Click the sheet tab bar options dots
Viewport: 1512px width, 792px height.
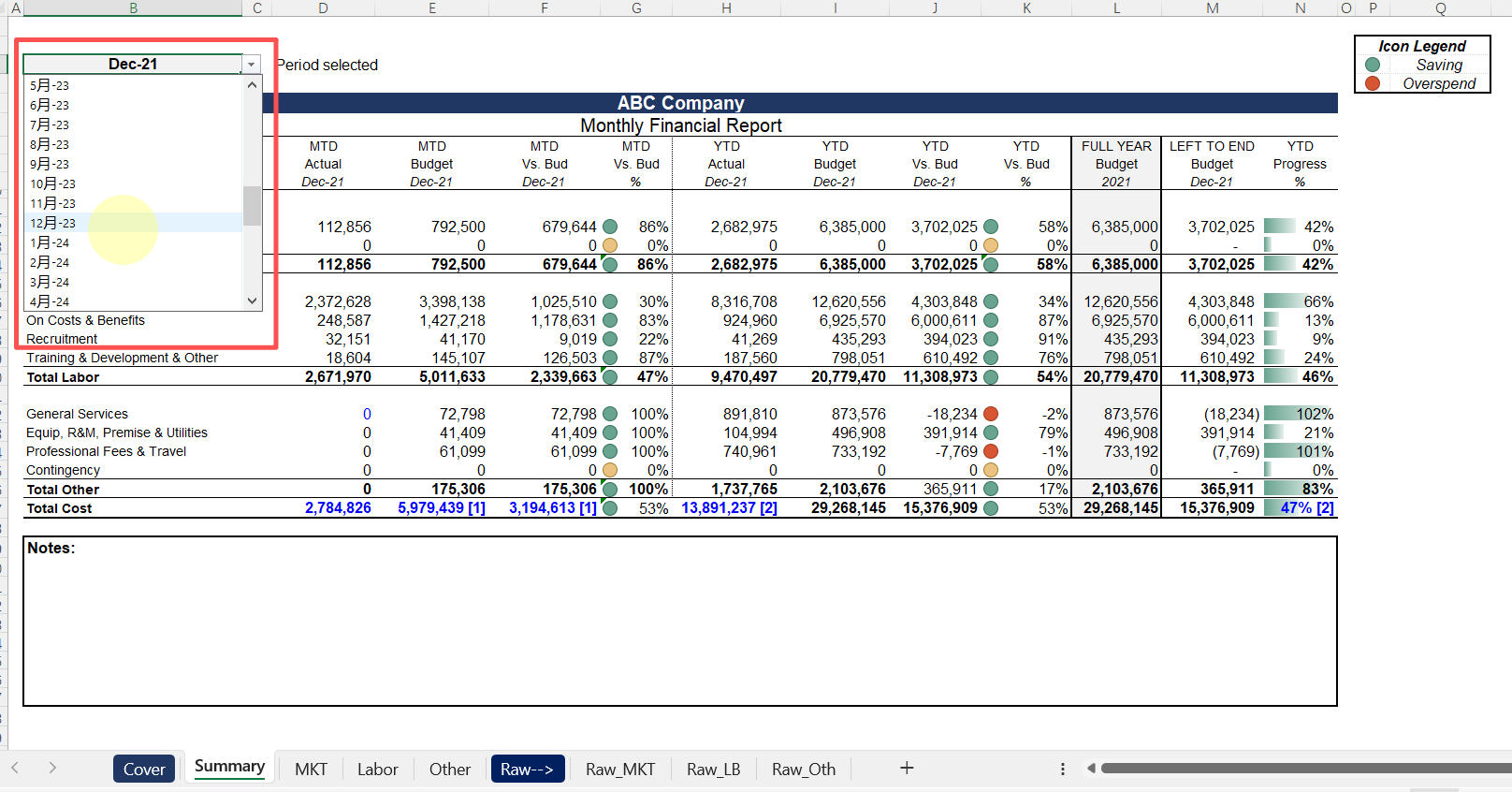[1062, 769]
